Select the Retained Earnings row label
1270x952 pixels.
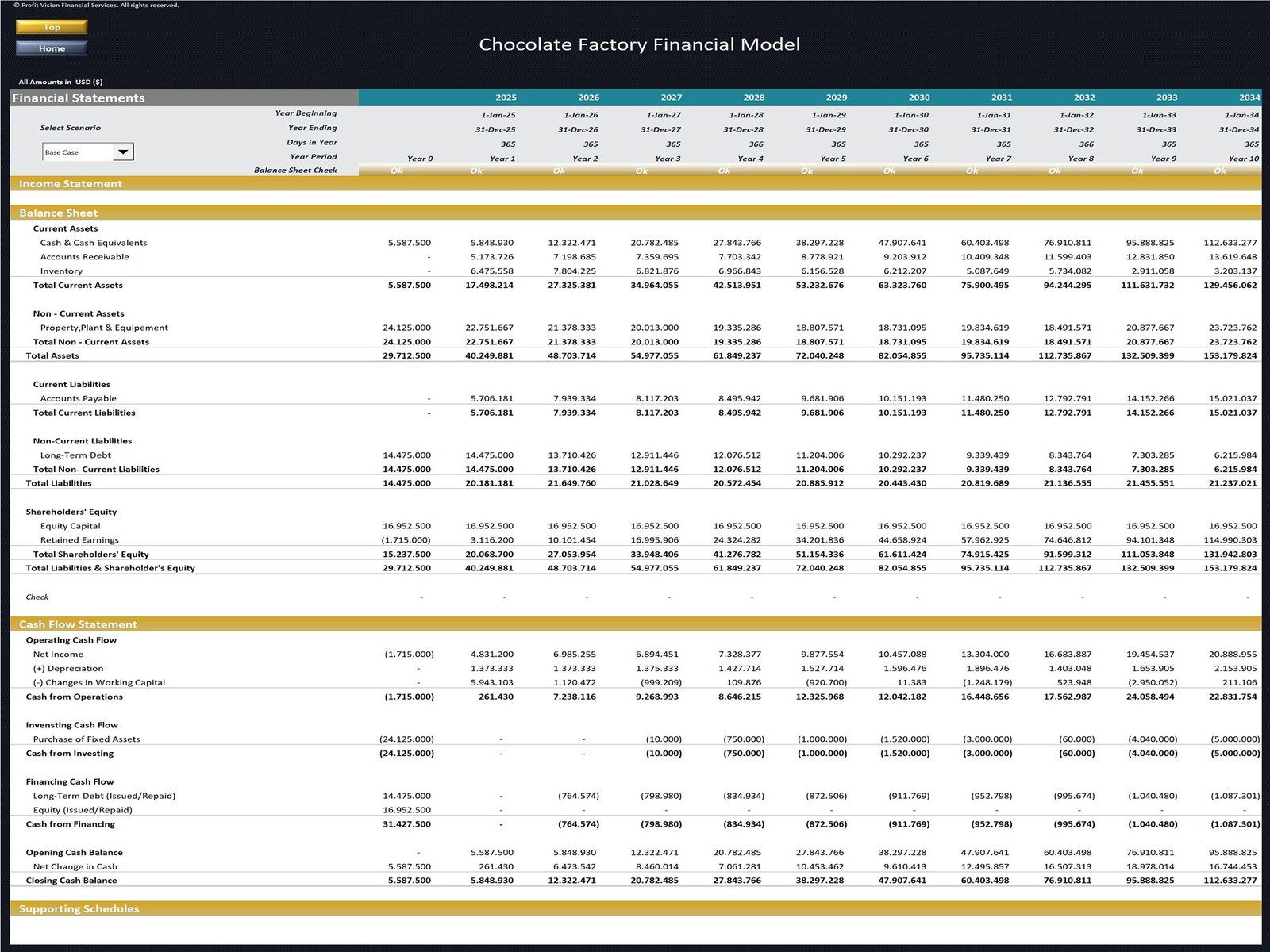[x=79, y=540]
